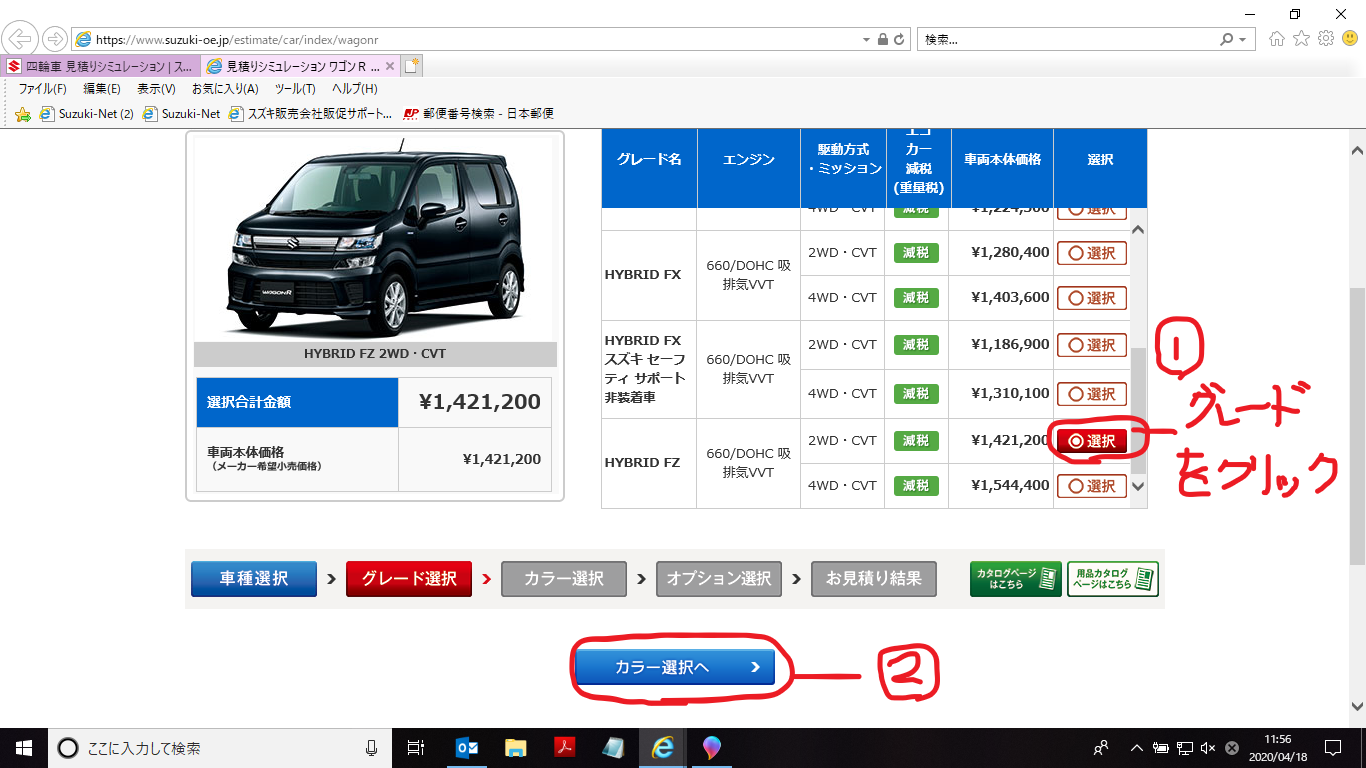This screenshot has height=768, width=1366.
Task: Click the Wagon R car image
Action: 375,240
